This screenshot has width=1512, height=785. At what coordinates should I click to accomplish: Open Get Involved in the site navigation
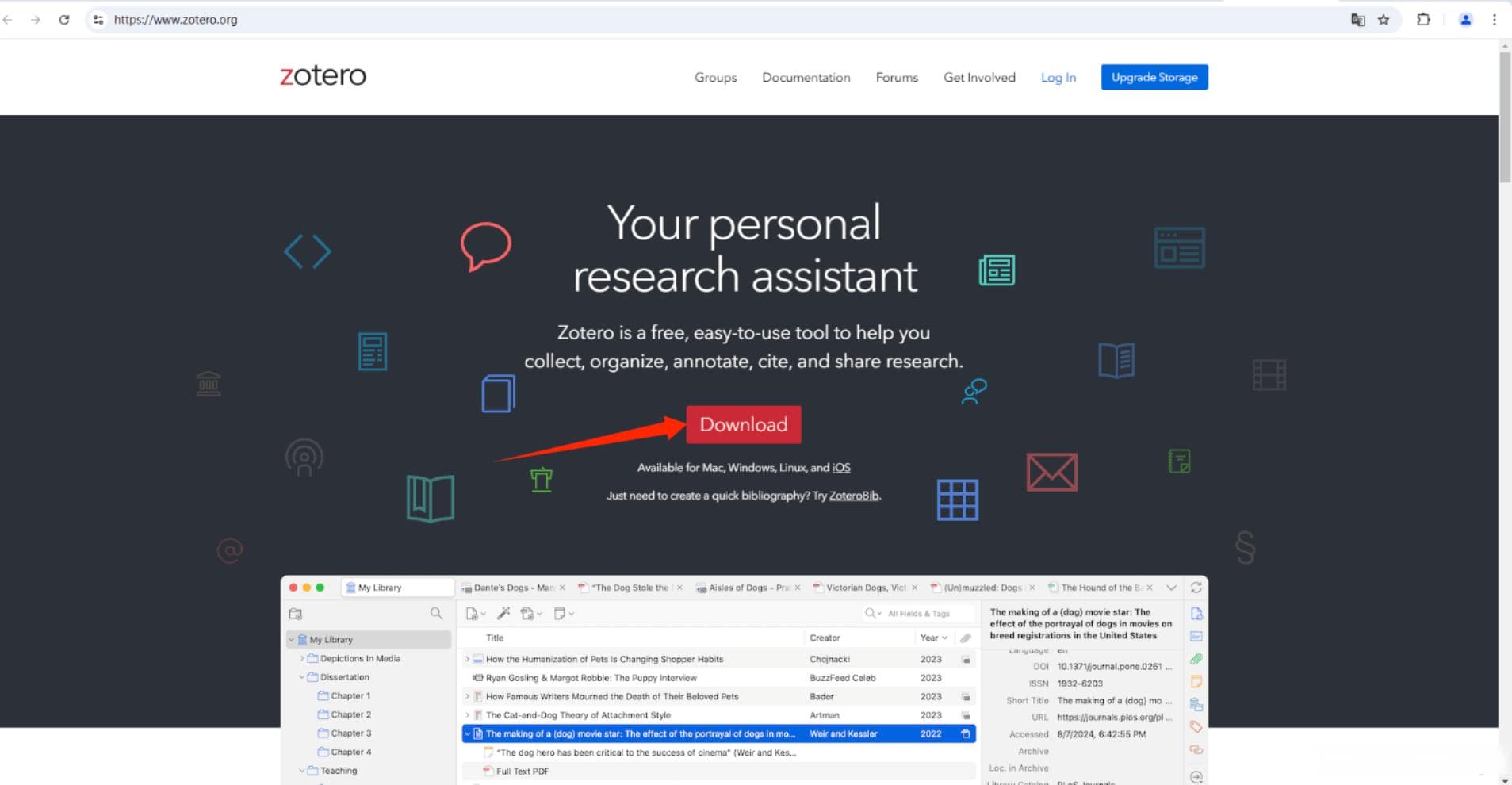coord(979,77)
